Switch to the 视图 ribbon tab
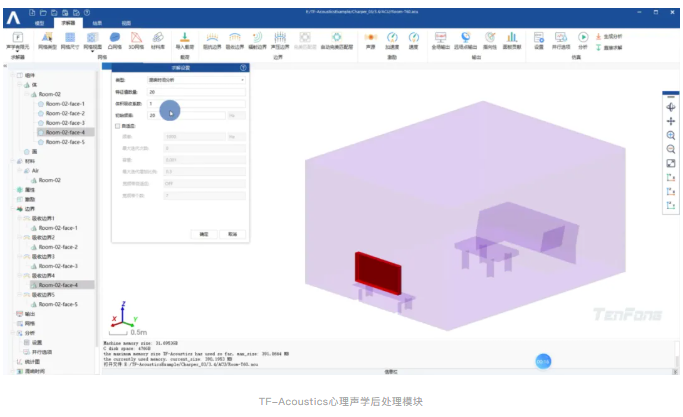The image size is (683, 417). [x=126, y=23]
